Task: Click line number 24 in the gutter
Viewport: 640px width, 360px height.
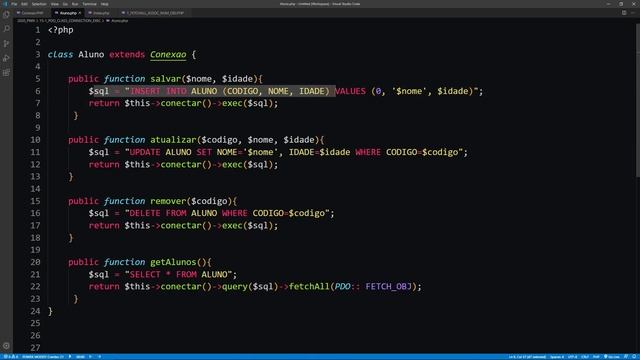Action: pos(35,311)
